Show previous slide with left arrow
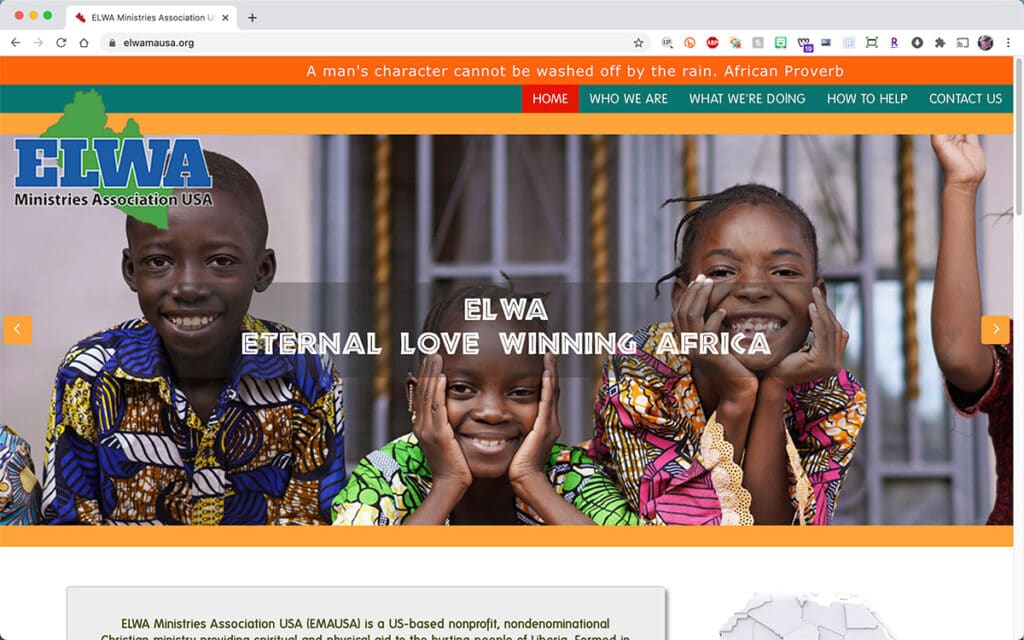 [x=18, y=330]
